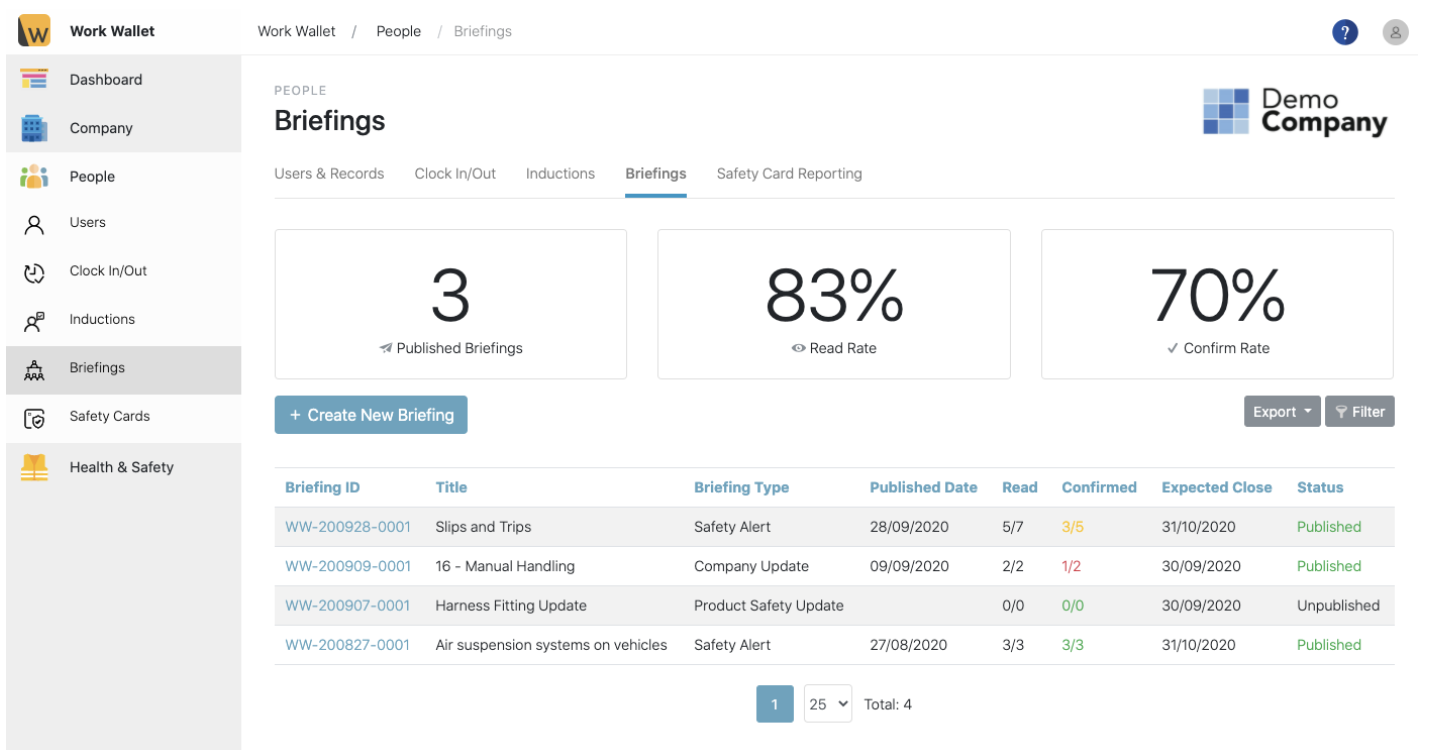Select the Inductions sidebar icon

coord(34,319)
